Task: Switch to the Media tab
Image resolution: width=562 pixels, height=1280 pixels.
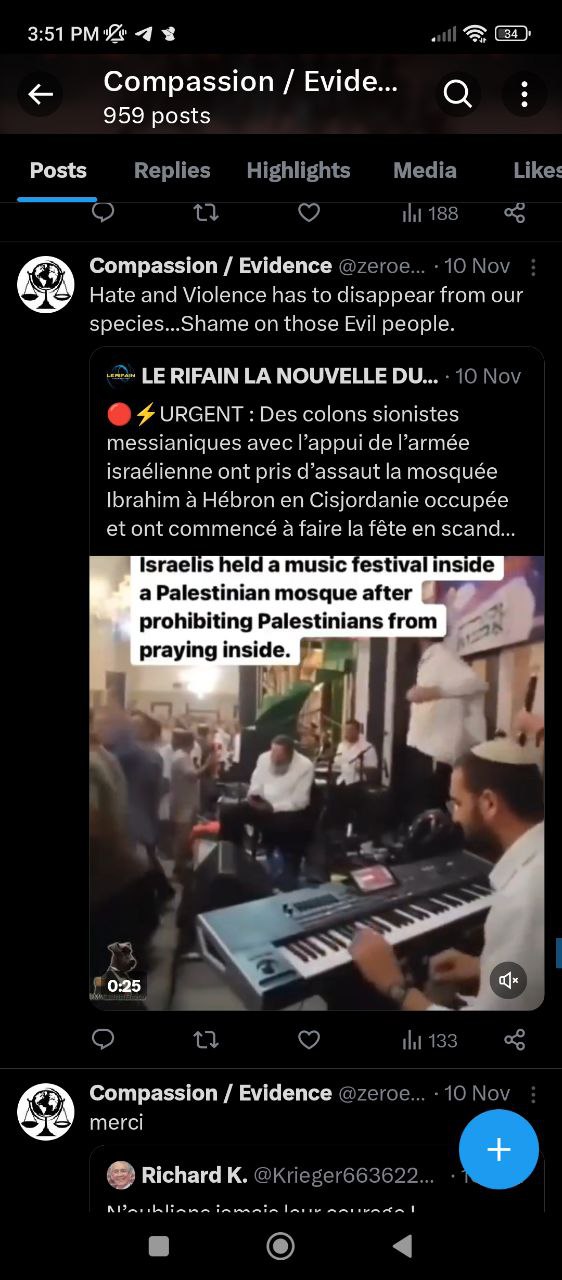Action: point(425,170)
